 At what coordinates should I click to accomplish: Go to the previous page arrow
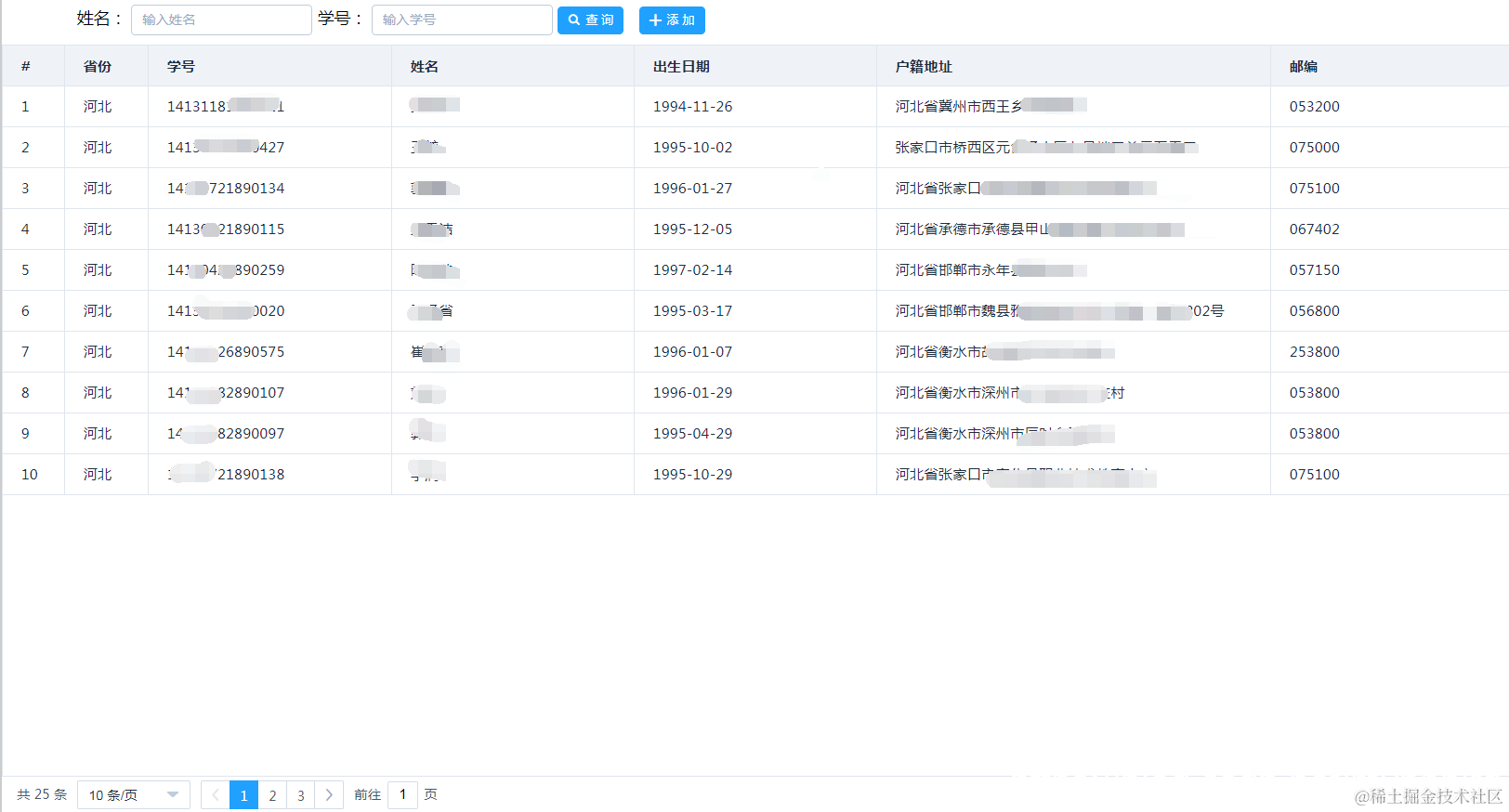coord(215,795)
